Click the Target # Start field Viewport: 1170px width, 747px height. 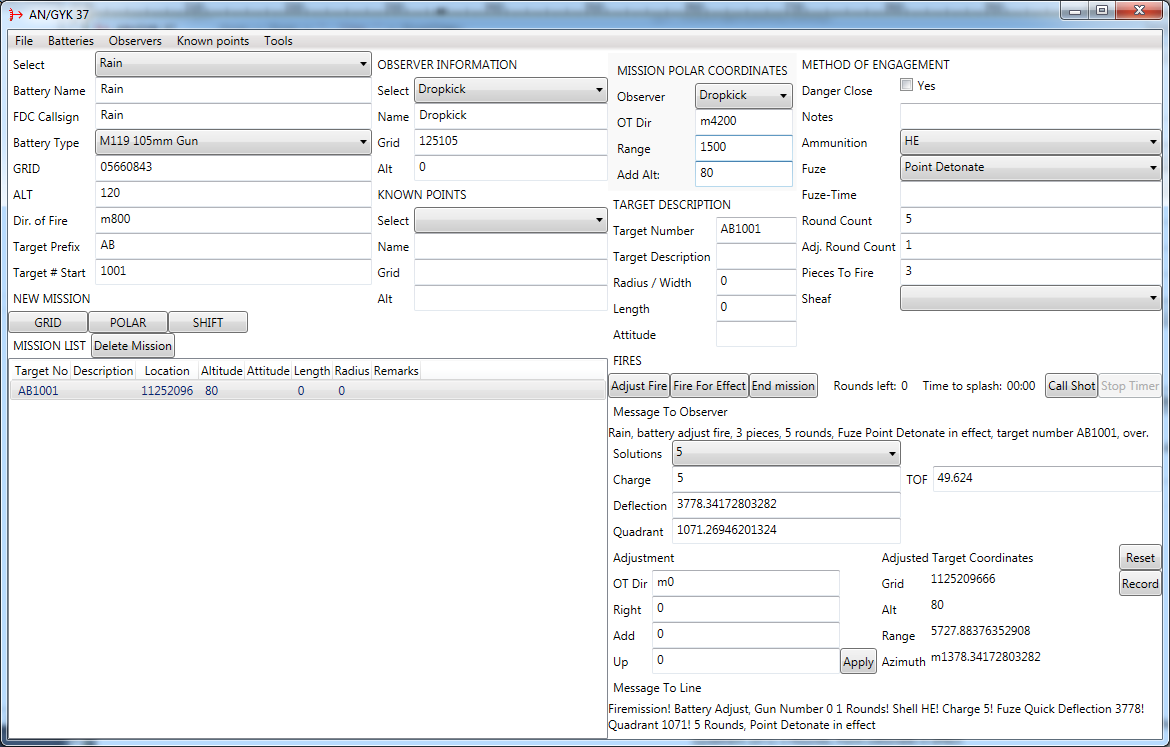233,272
